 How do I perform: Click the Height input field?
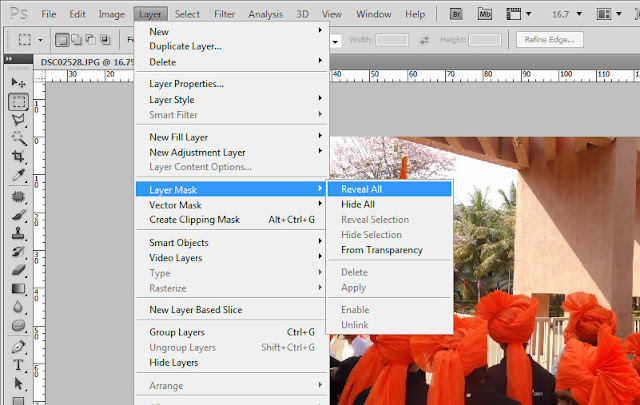click(x=484, y=40)
